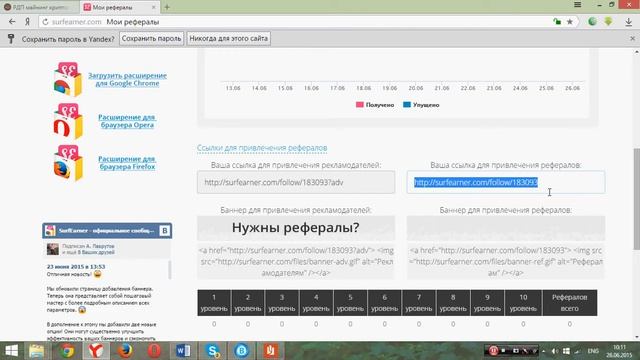Select the advertiser banner HTML code box
The width and height of the screenshot is (640, 360).
tap(296, 261)
